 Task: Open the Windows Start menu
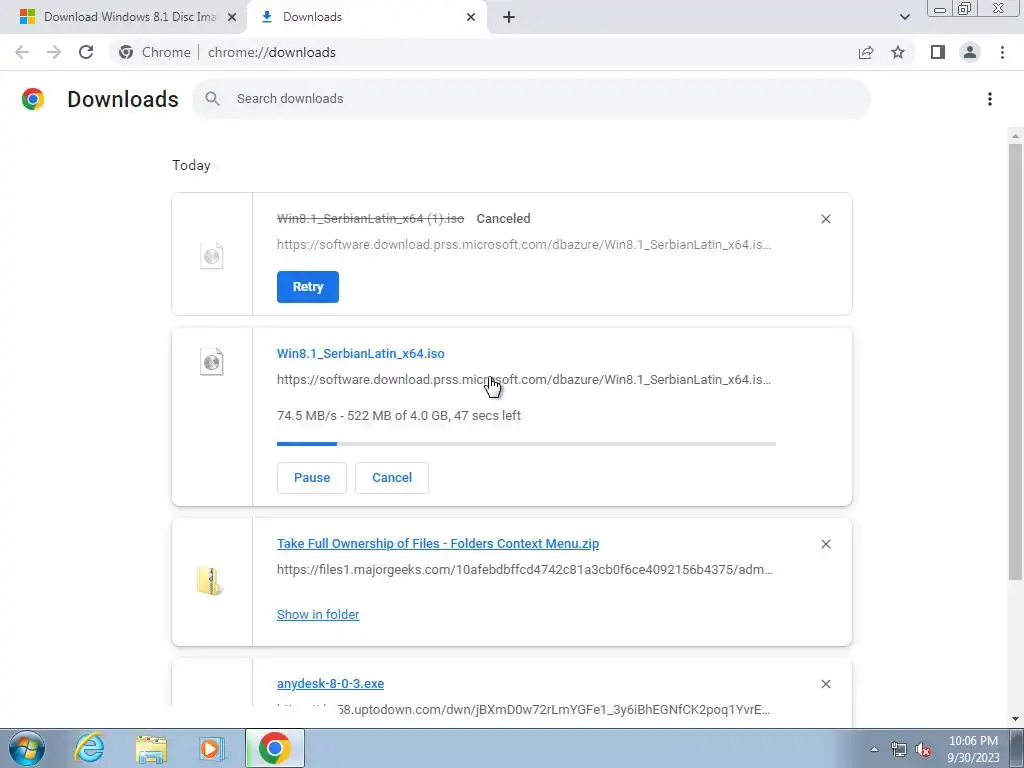(27, 748)
